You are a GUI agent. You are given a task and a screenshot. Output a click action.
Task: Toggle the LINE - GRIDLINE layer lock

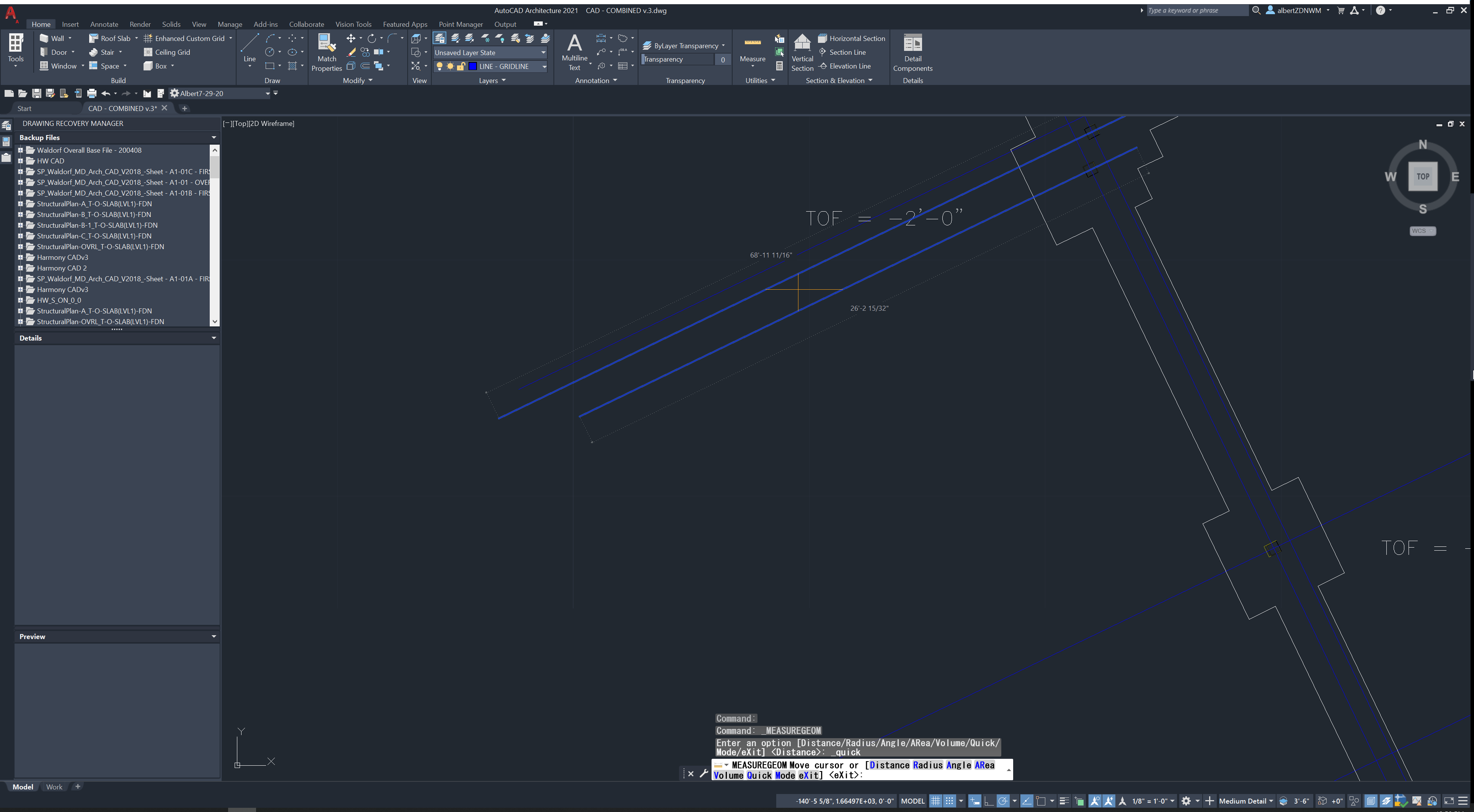[x=461, y=66]
